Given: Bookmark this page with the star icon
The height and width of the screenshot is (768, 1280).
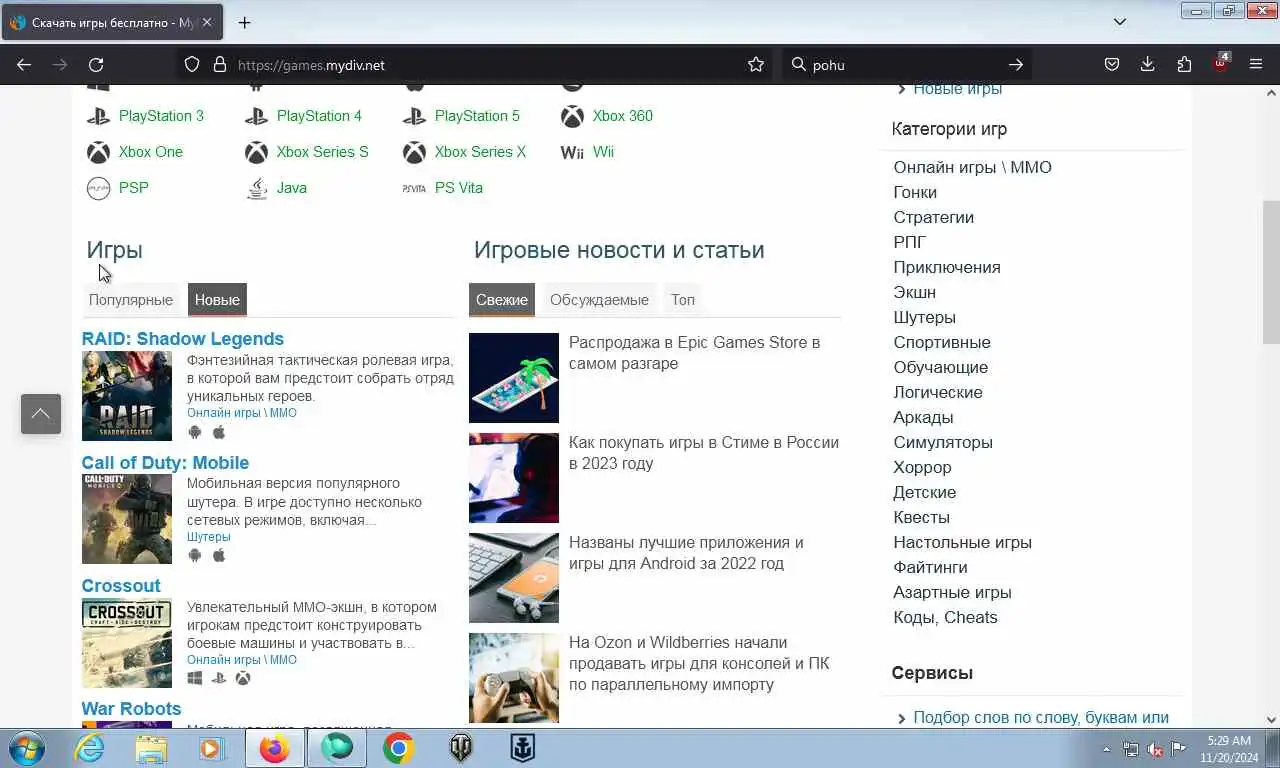Looking at the screenshot, I should tap(756, 65).
